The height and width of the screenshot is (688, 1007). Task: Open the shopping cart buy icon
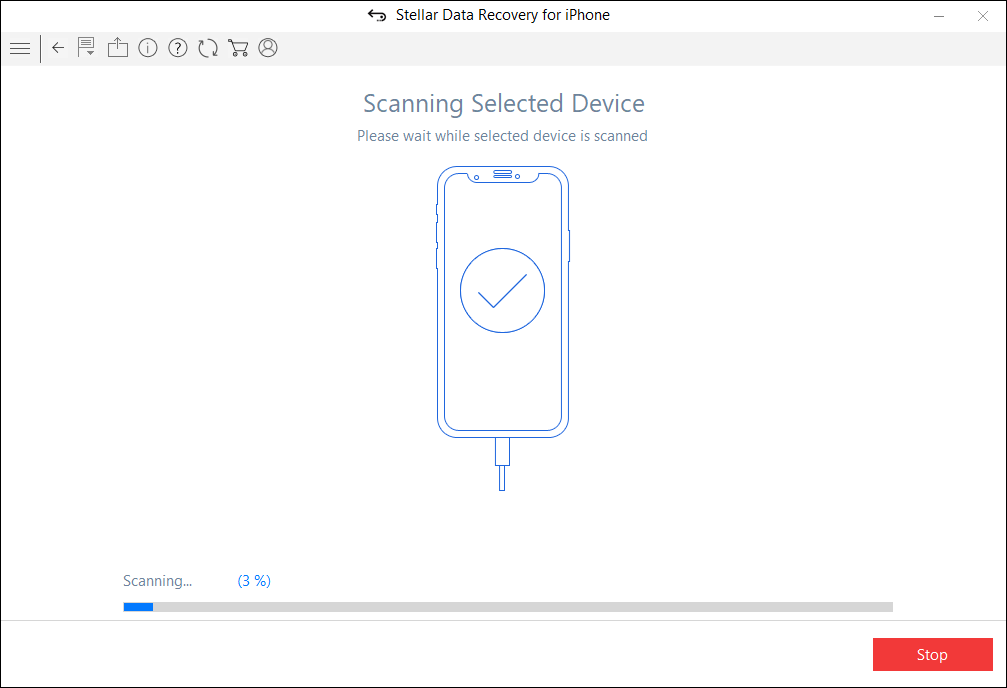point(238,48)
